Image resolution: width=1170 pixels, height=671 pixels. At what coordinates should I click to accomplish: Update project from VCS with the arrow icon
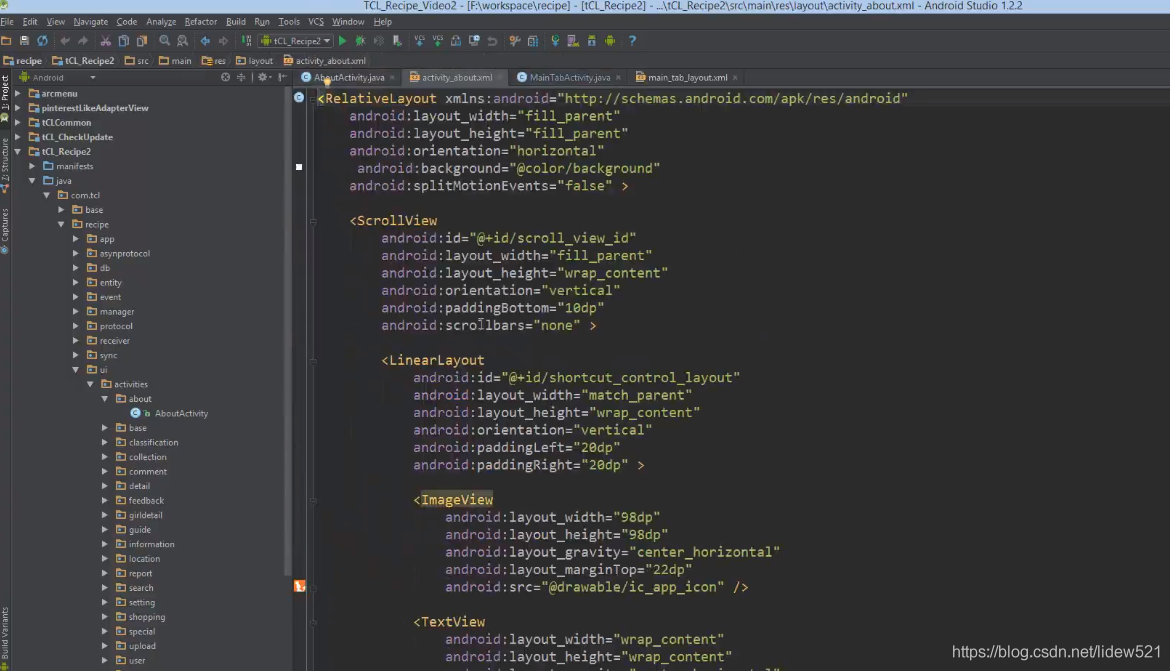point(419,41)
